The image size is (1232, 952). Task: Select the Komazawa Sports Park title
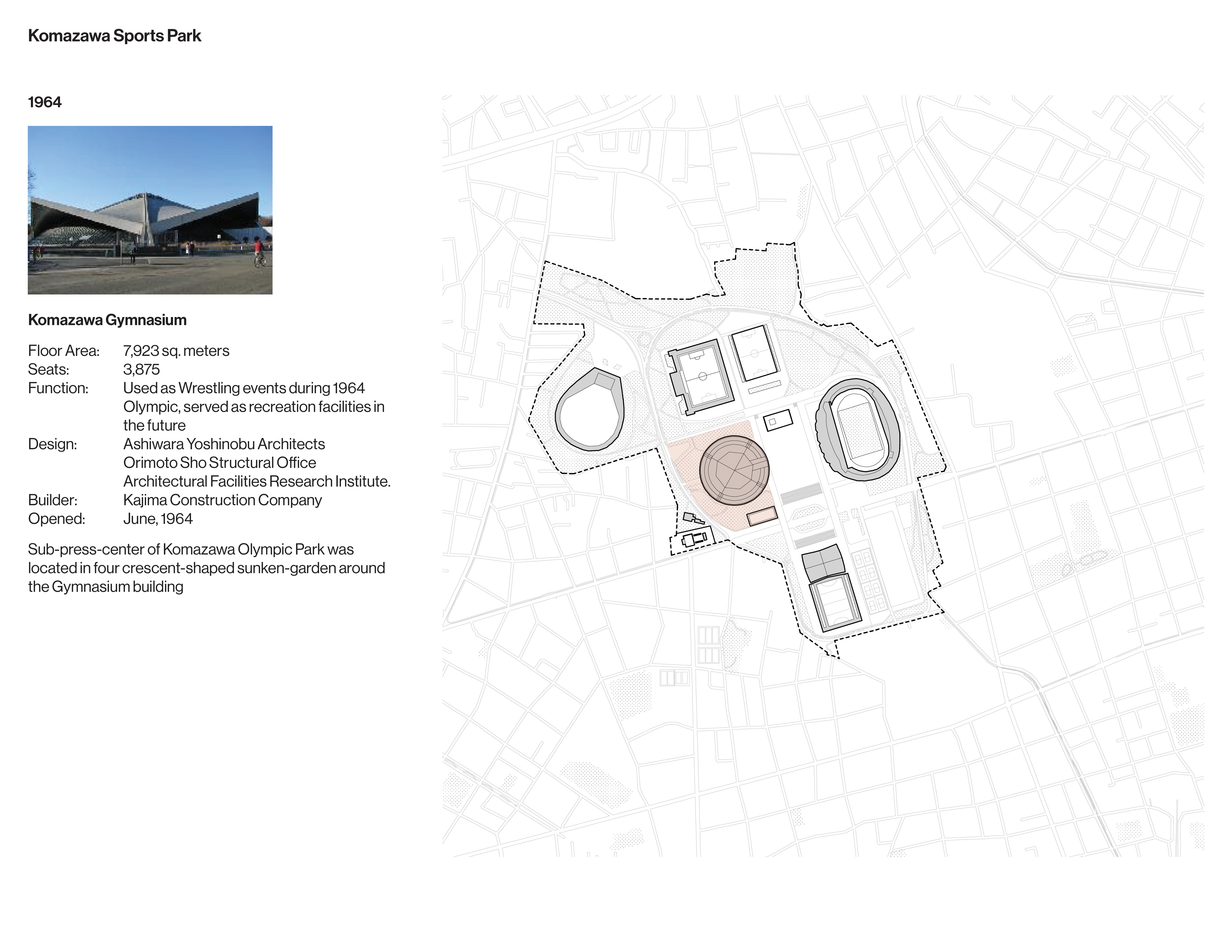(x=115, y=35)
